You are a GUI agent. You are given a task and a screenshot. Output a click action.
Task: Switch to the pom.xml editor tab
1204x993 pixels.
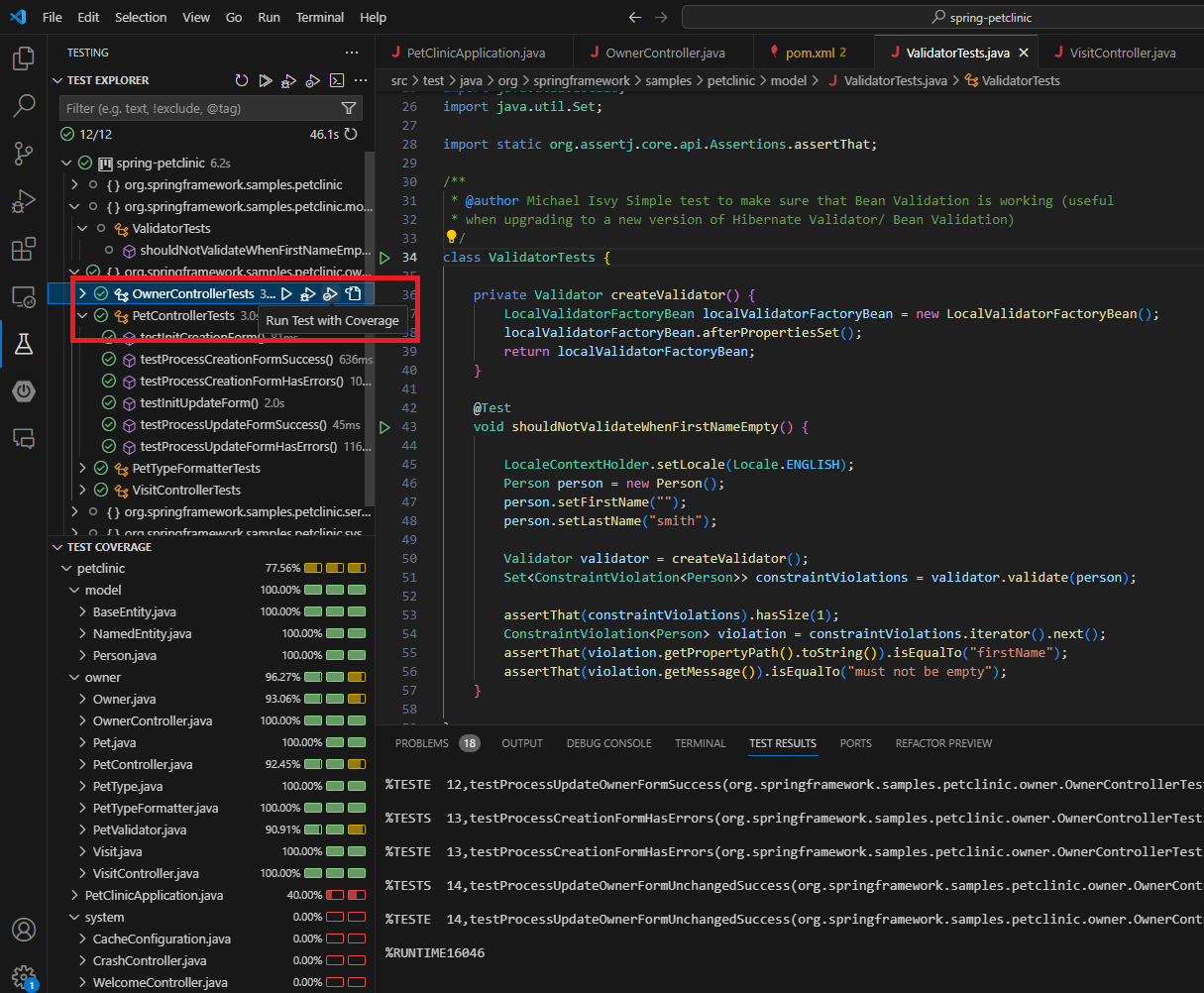tap(813, 51)
